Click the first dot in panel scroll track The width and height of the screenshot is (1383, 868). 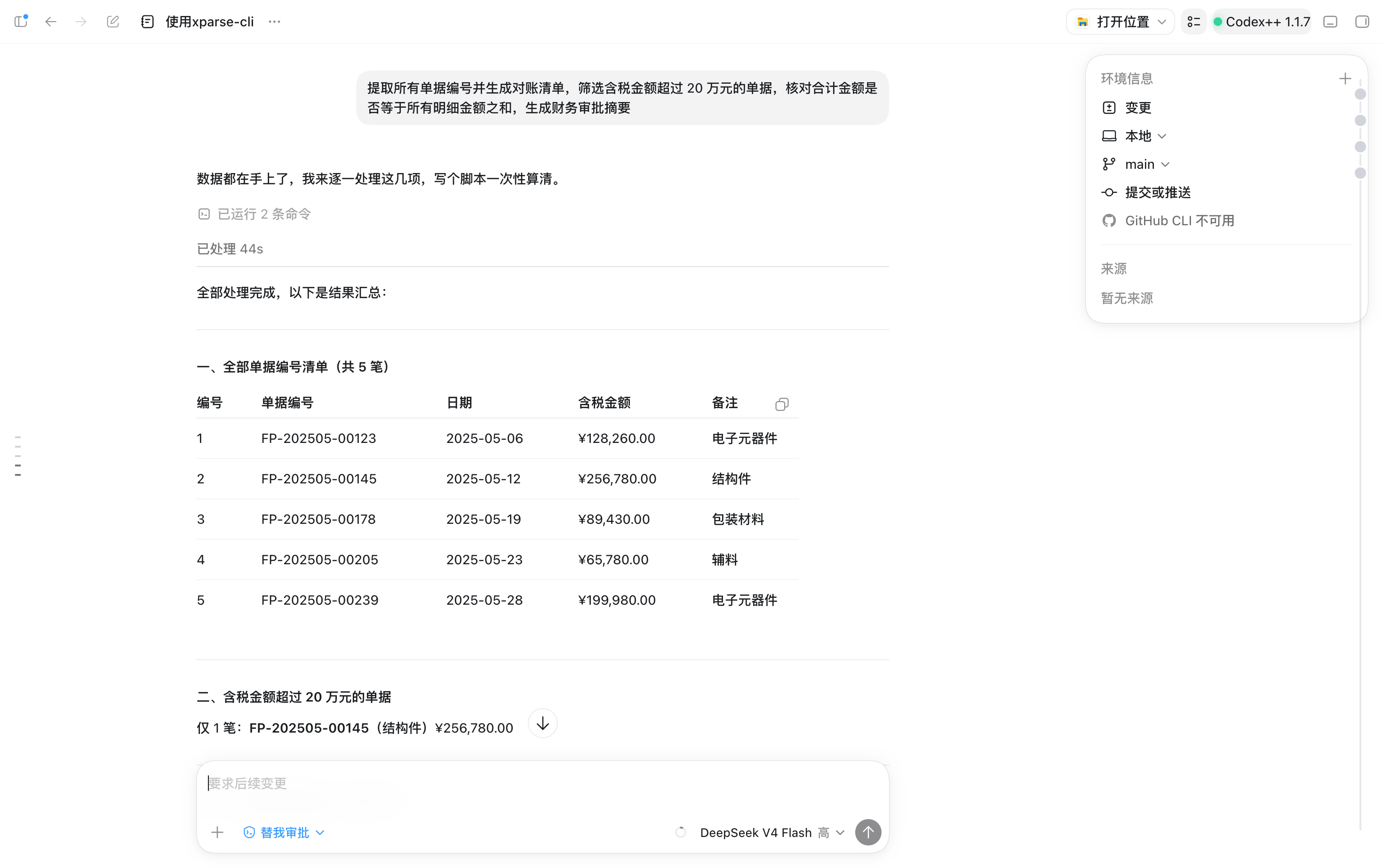1360,94
